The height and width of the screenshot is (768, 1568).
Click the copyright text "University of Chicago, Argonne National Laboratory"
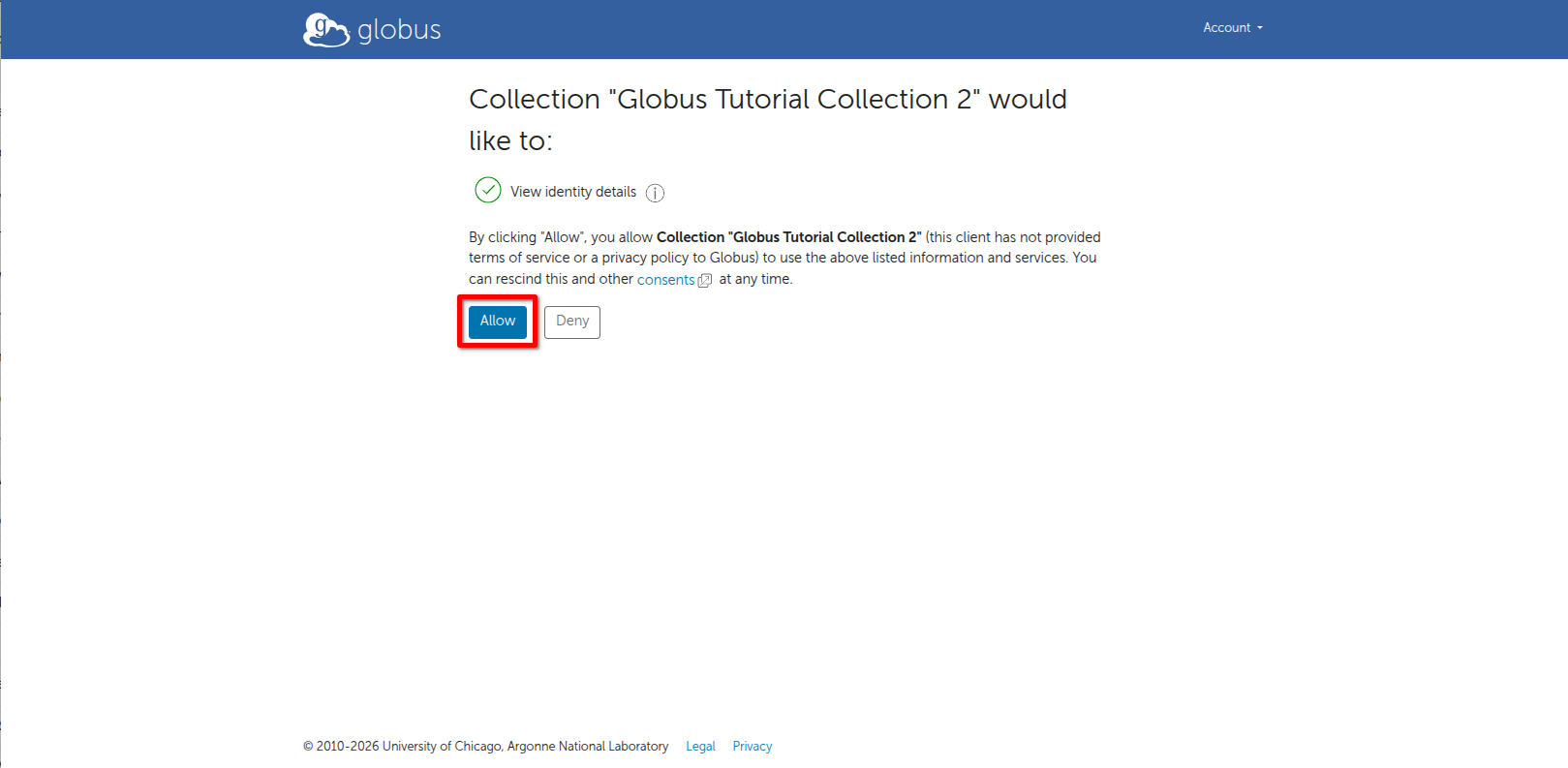pos(526,746)
